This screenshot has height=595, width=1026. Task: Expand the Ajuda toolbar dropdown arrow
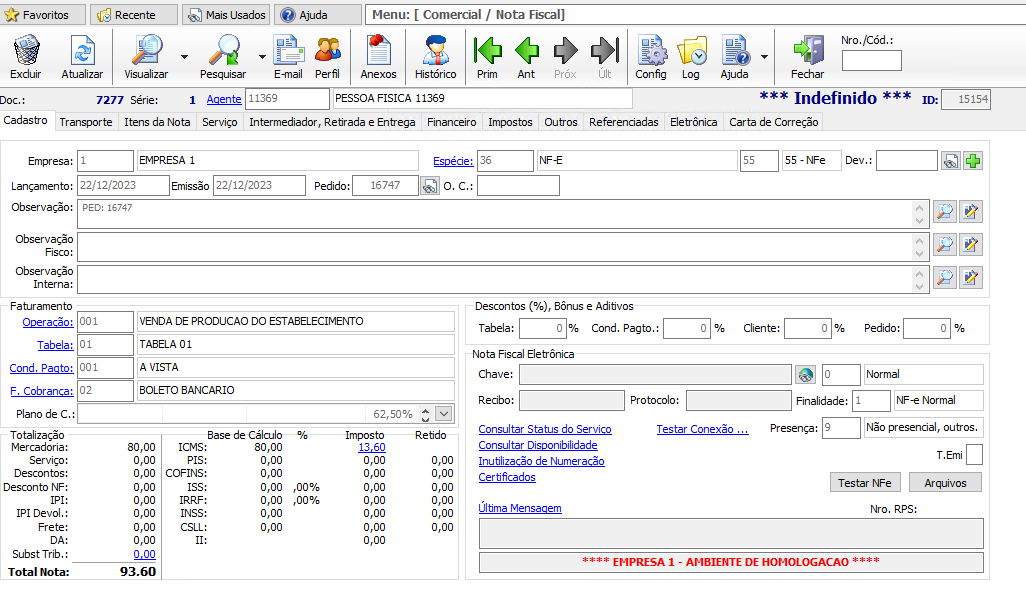[x=764, y=57]
